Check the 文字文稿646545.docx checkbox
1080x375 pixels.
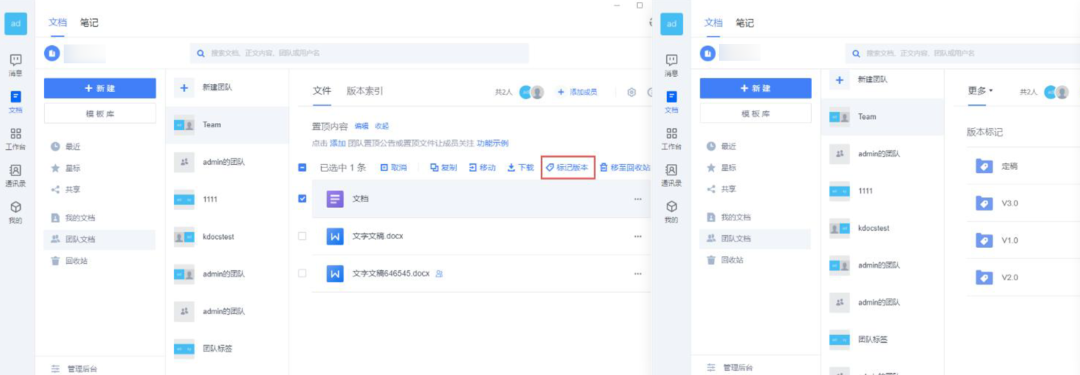pyautogui.click(x=302, y=273)
